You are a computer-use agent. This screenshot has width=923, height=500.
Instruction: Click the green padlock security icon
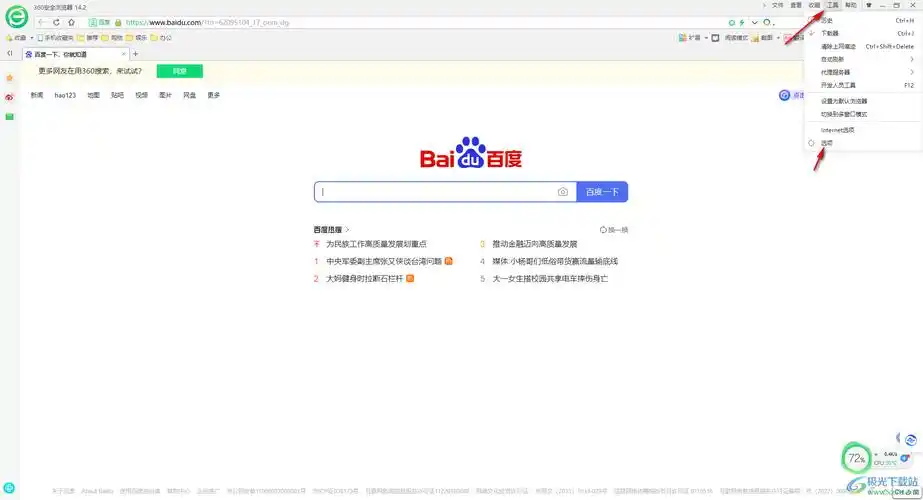[x=118, y=22]
